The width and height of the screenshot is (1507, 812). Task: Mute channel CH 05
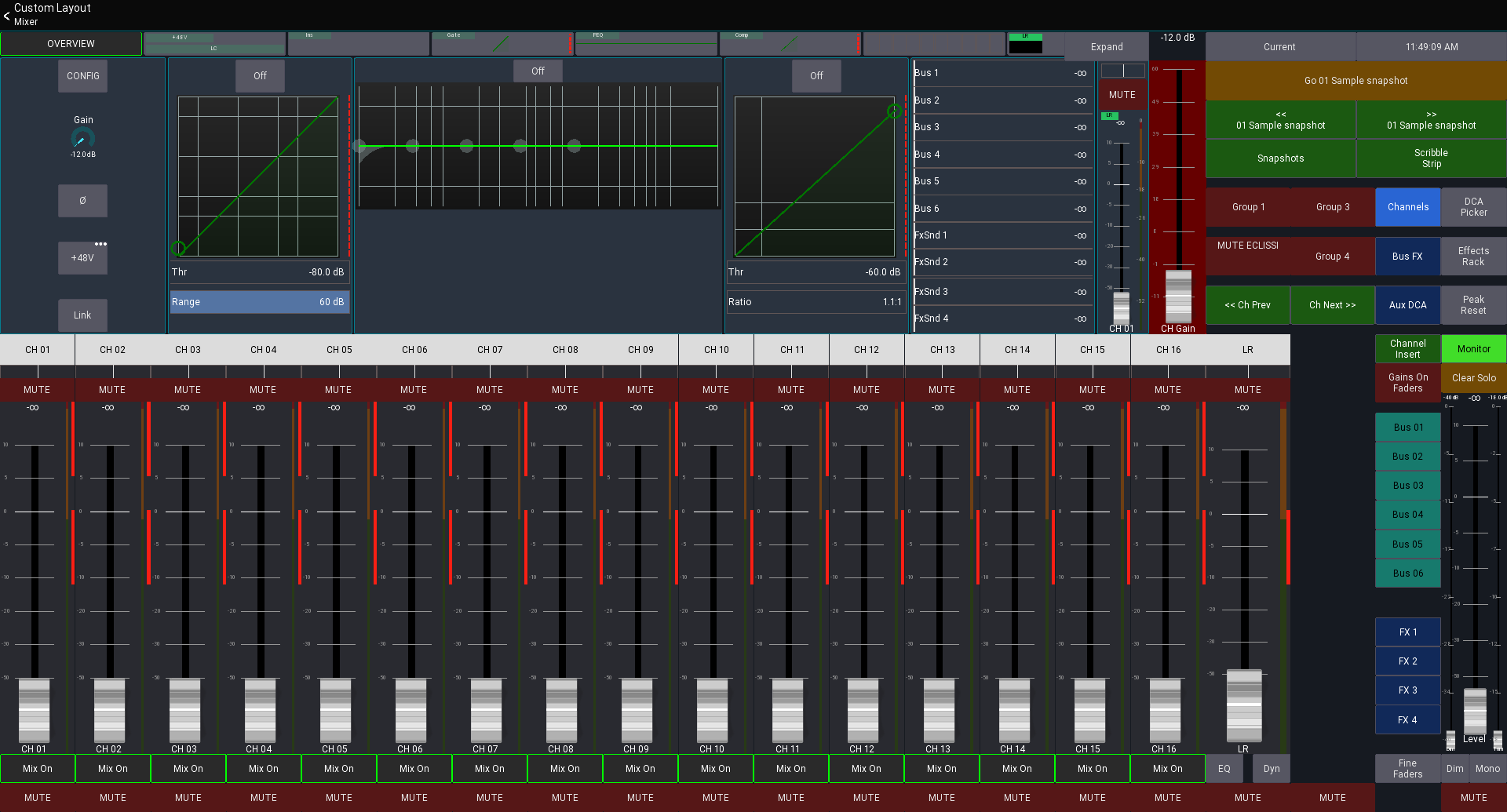338,389
